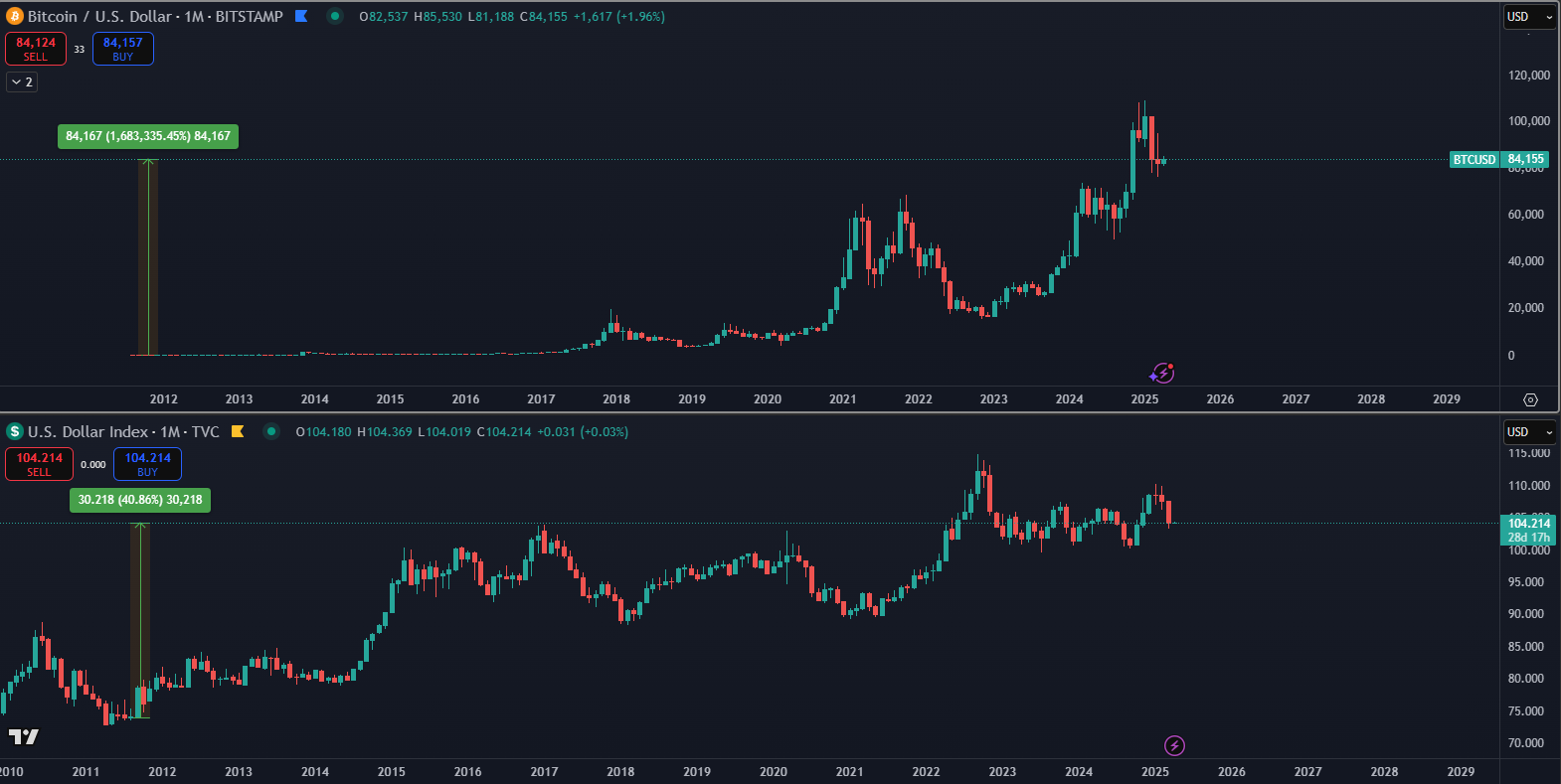Click 2015 on the Dollar Index time axis
This screenshot has width=1561, height=784.
tap(392, 772)
